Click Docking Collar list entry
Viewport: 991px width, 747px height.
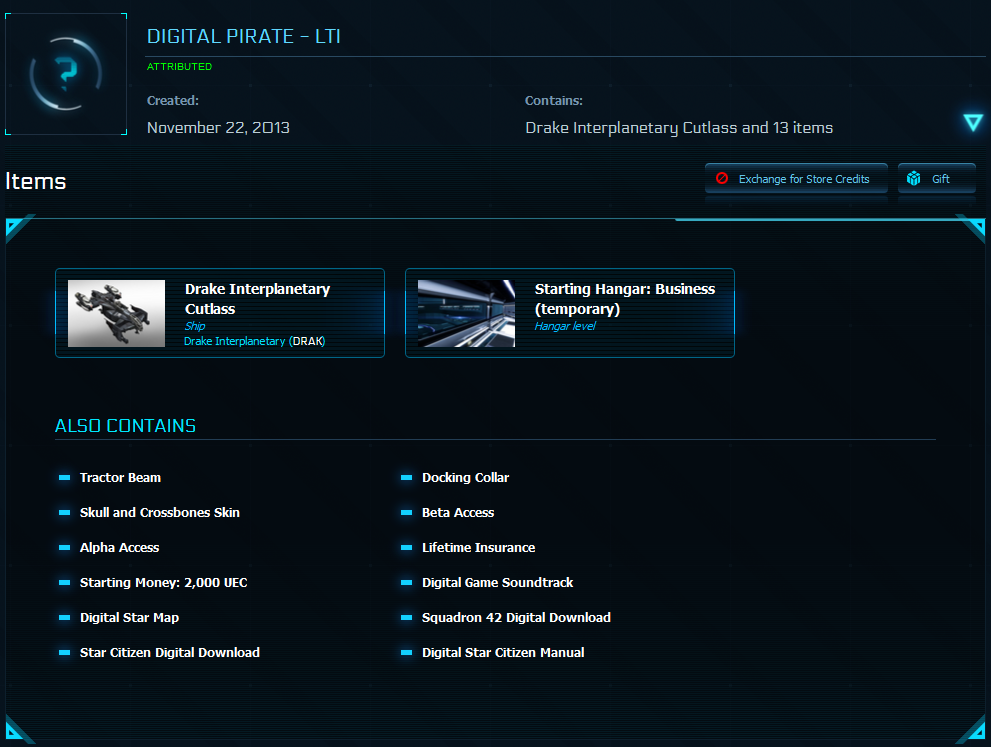466,478
